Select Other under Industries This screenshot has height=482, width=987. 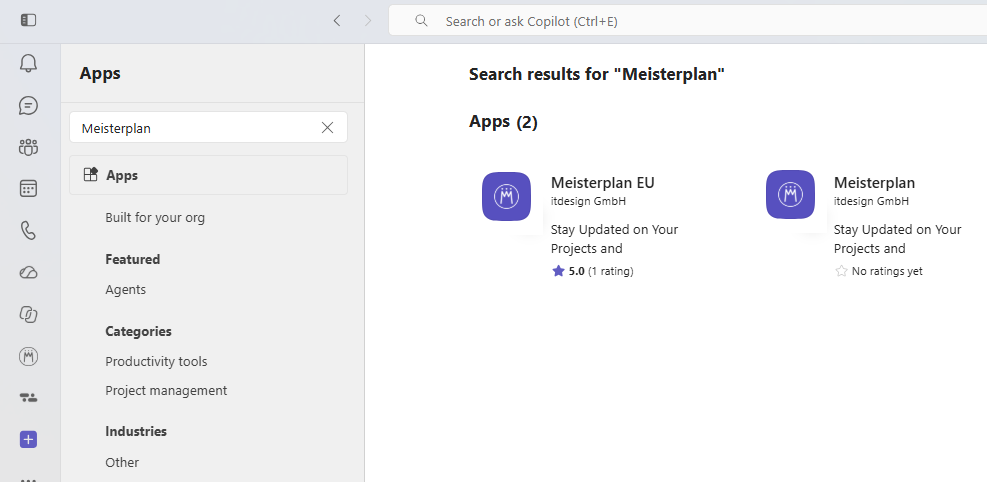coord(122,462)
